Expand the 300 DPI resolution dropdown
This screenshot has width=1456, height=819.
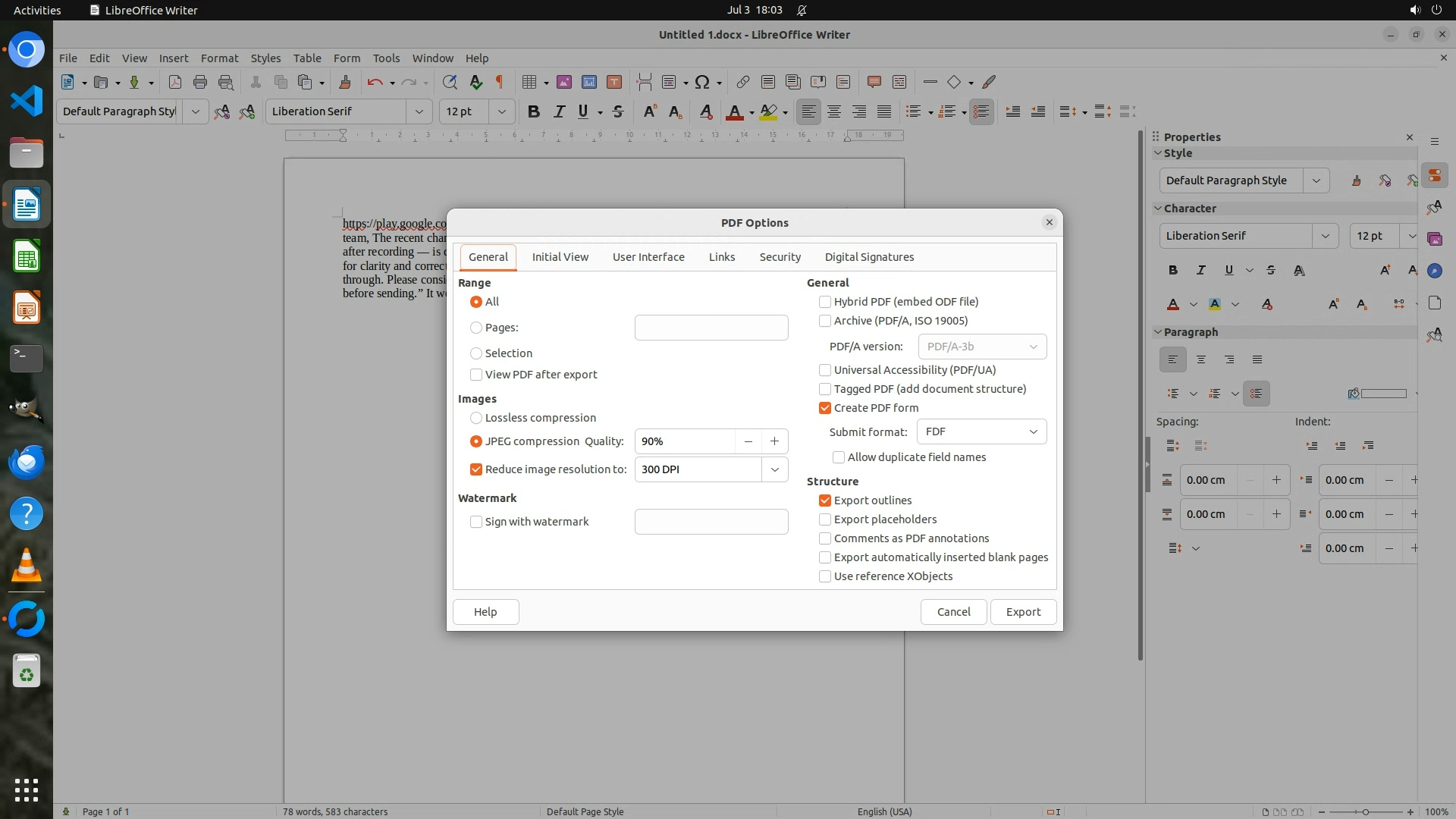(774, 469)
